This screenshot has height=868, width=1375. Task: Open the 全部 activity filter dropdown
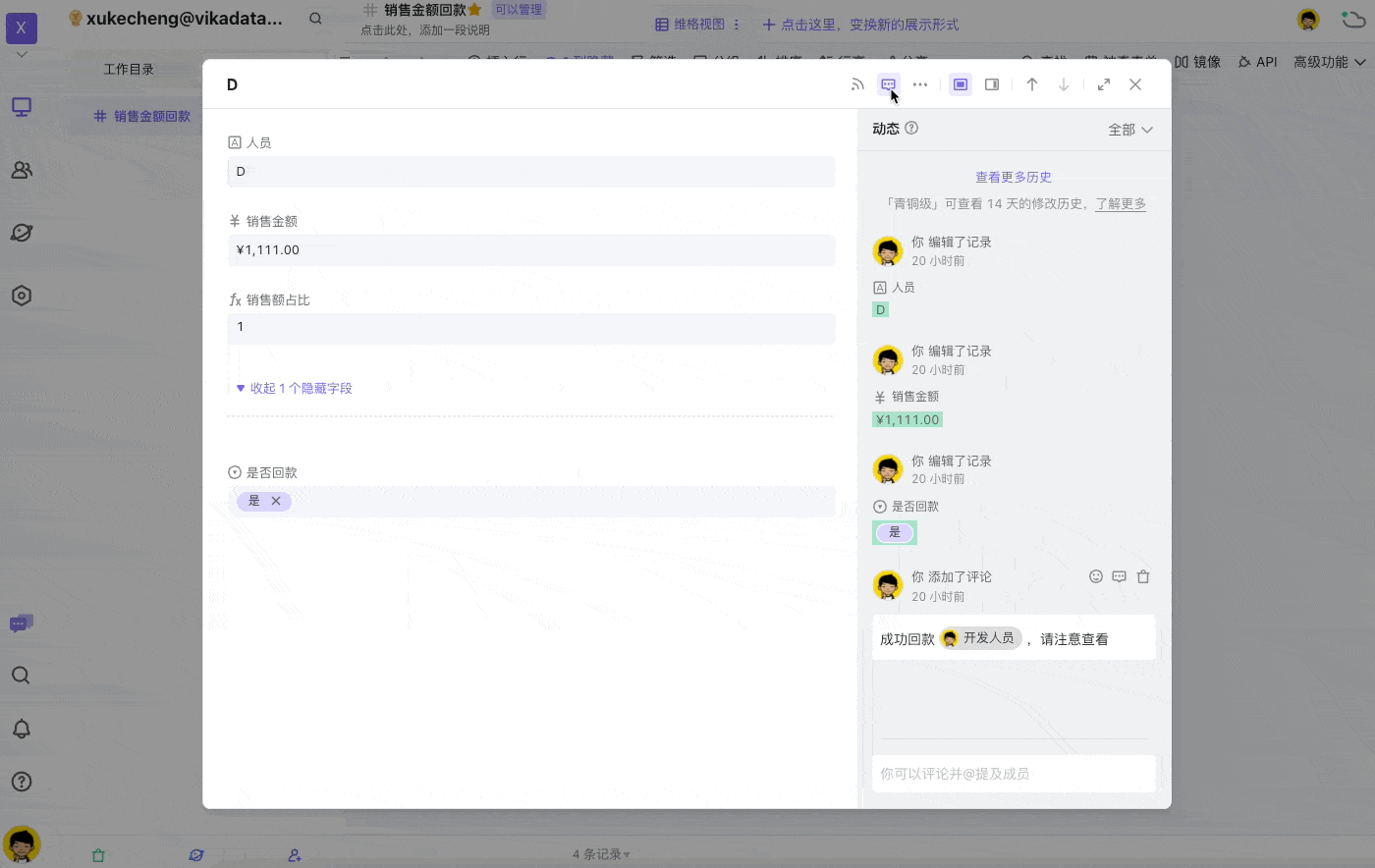point(1129,129)
